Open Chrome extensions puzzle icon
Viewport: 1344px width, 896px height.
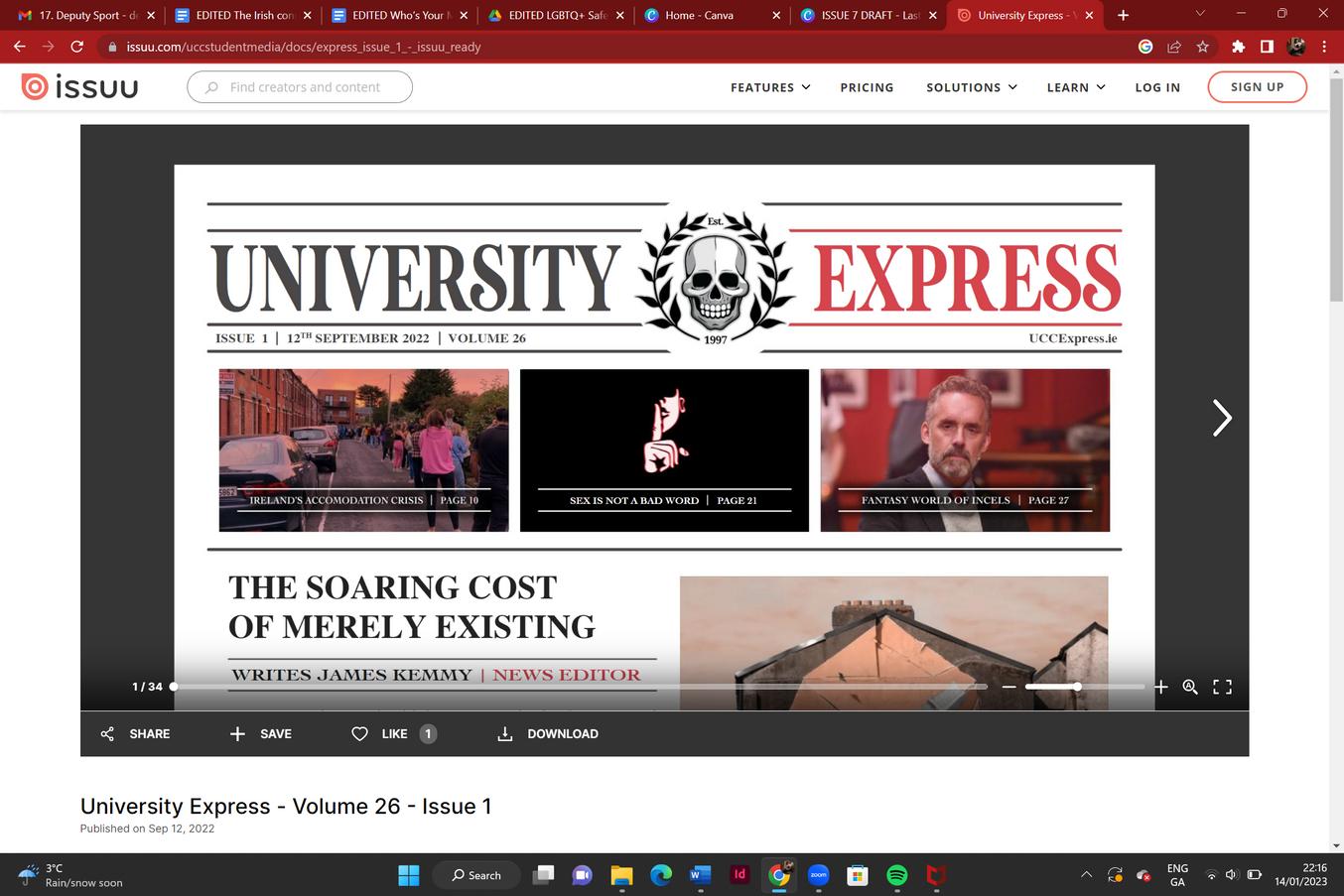click(x=1238, y=47)
